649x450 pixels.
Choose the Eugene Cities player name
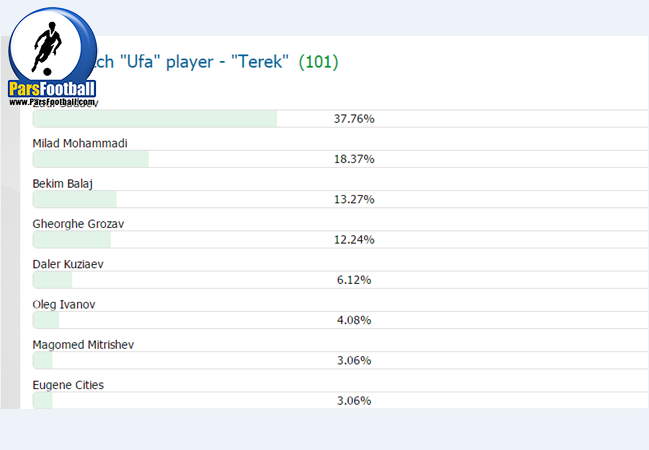coord(68,384)
